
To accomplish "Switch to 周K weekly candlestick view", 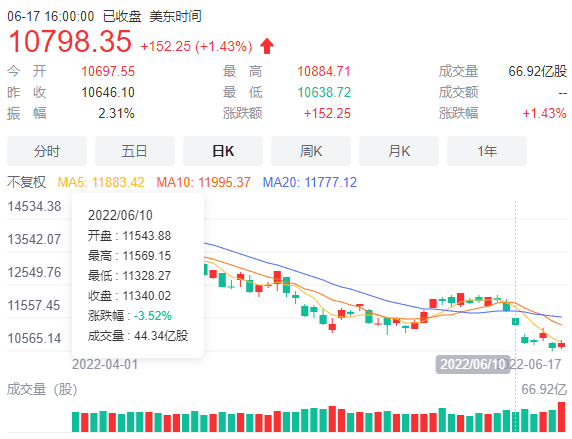I will (x=311, y=151).
